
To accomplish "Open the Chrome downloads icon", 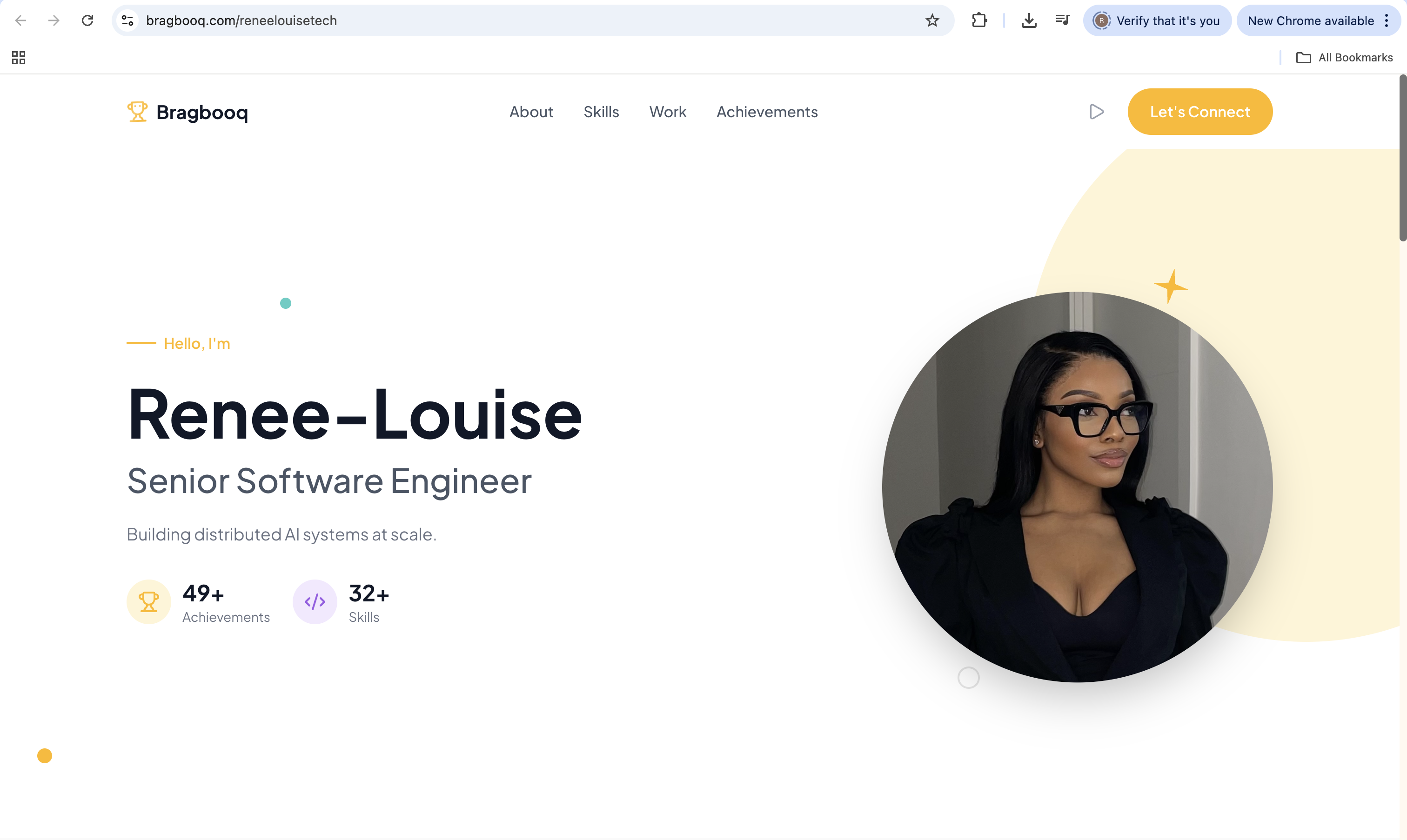I will tap(1029, 21).
